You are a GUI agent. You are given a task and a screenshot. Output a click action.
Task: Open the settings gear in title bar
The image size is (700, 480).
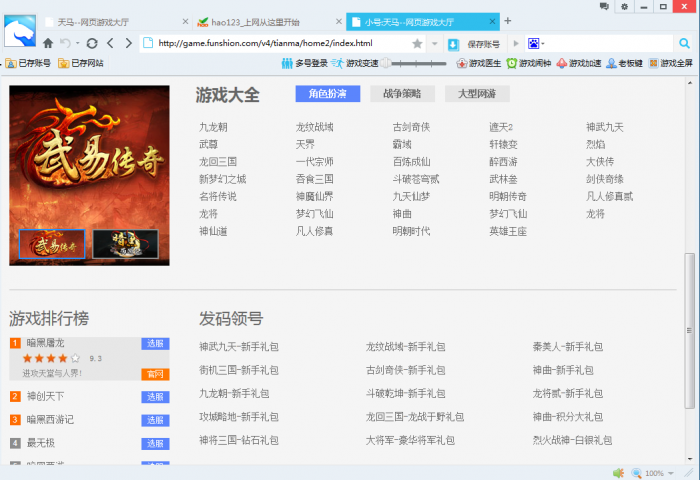pyautogui.click(x=624, y=7)
